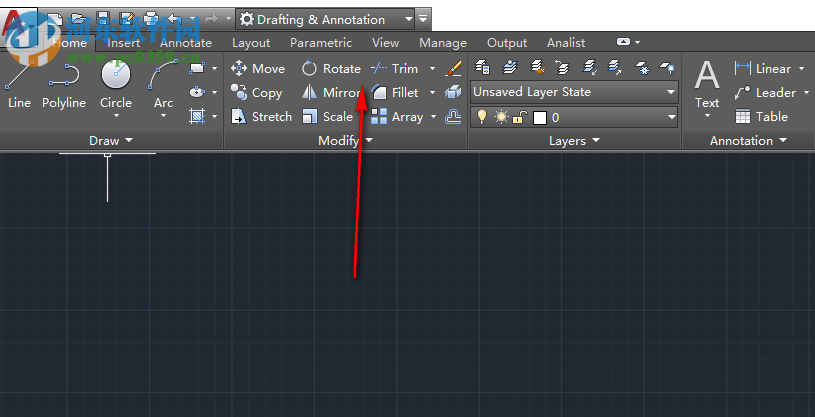Activate the Fillet tool

(x=395, y=93)
